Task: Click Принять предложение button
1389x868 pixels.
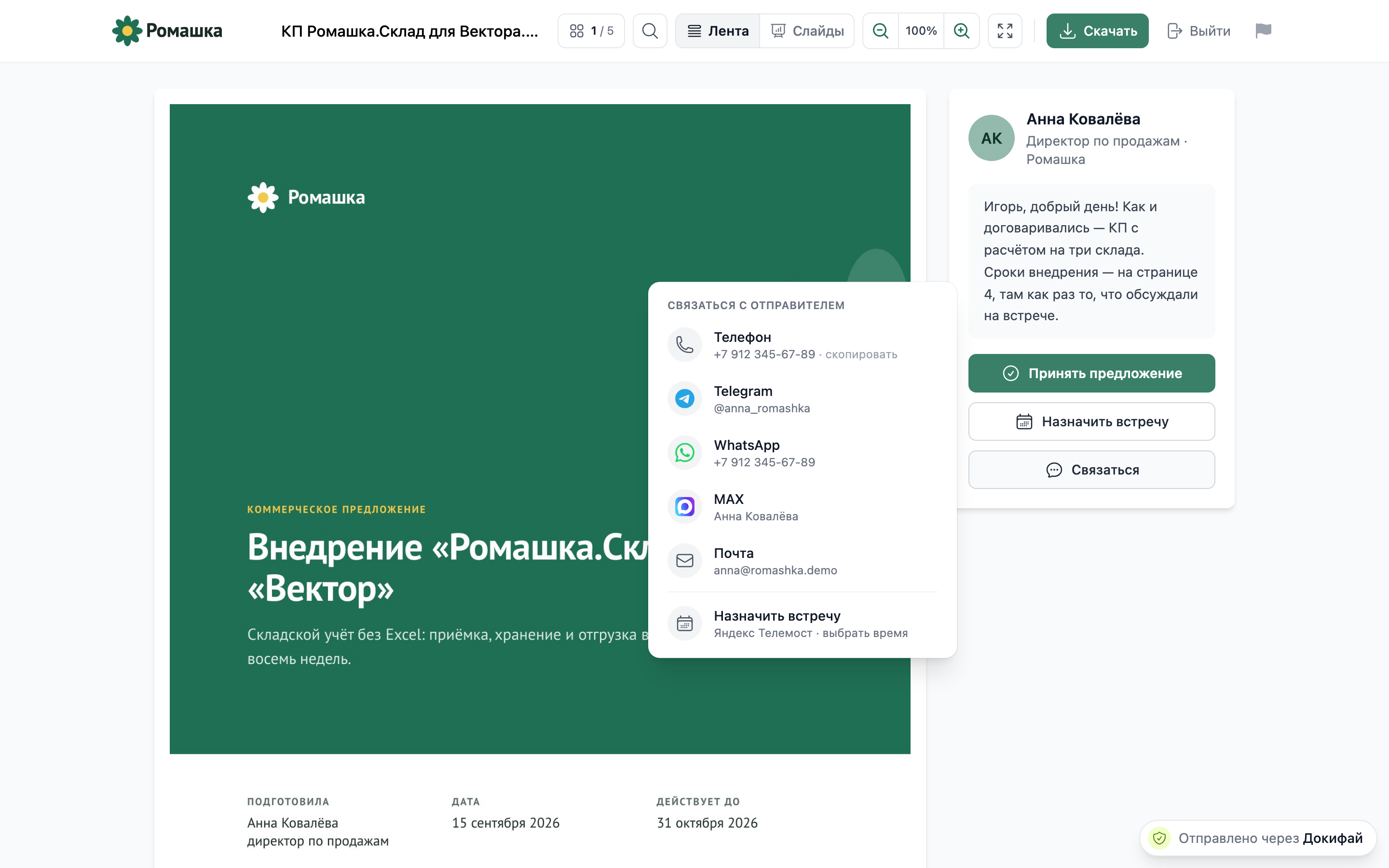Action: point(1091,374)
